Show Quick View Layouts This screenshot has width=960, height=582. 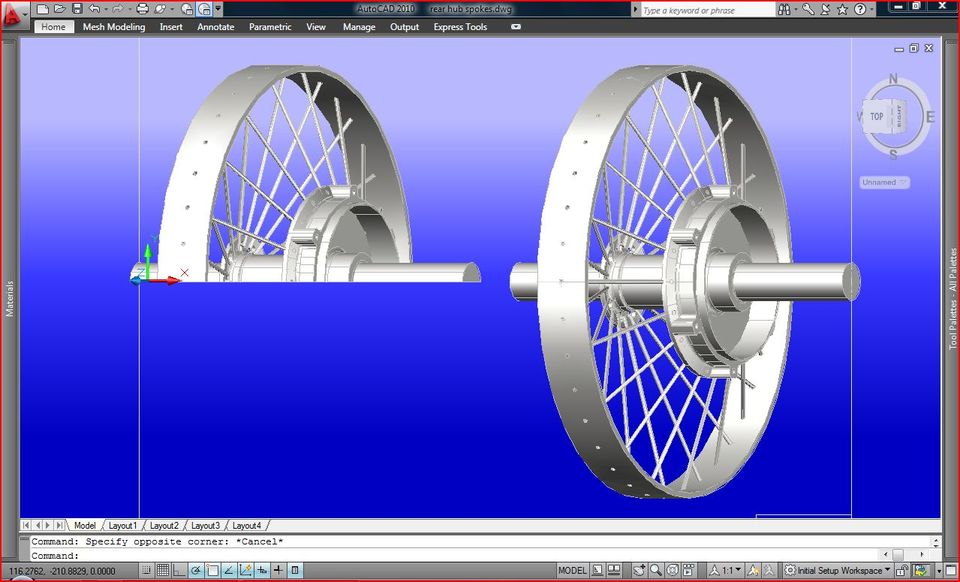tap(597, 571)
